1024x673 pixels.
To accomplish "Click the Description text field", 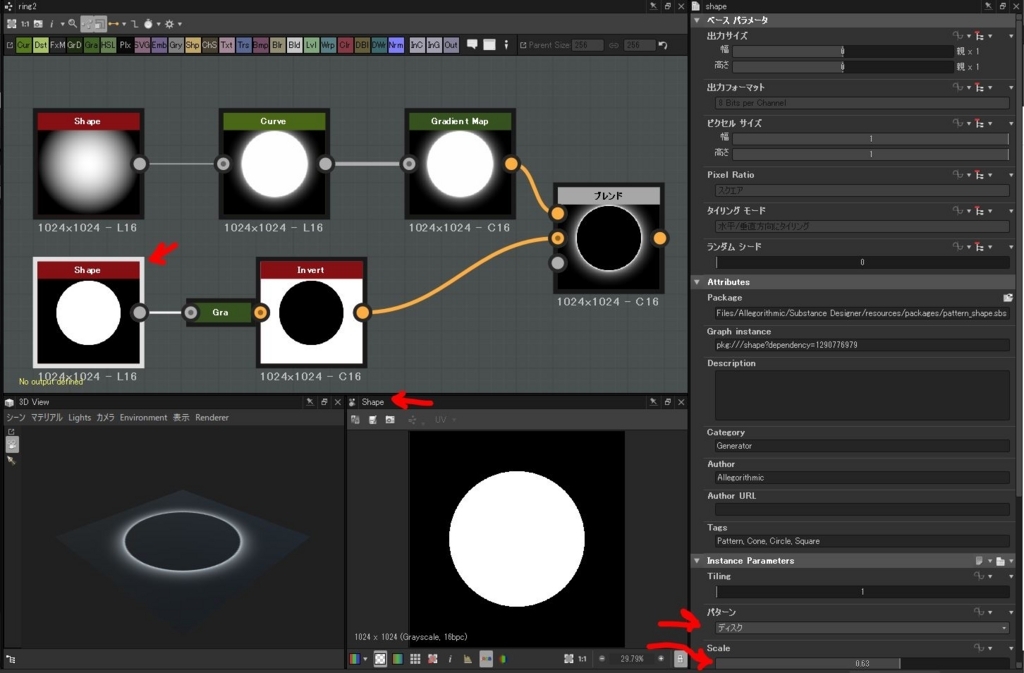I will (x=862, y=396).
